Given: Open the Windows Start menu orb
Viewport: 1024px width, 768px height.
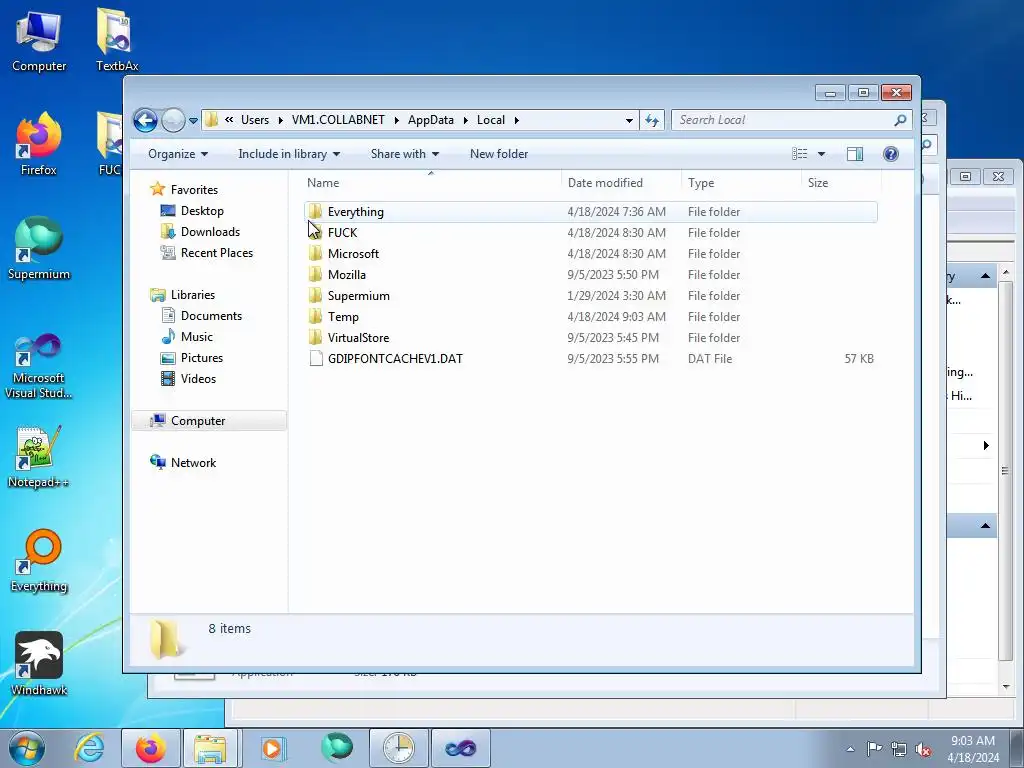Looking at the screenshot, I should 27,748.
